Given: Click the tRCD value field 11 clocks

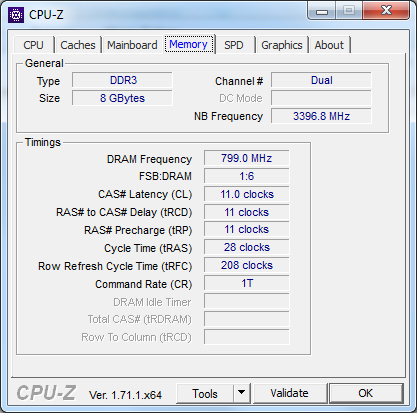Looking at the screenshot, I should coord(247,212).
